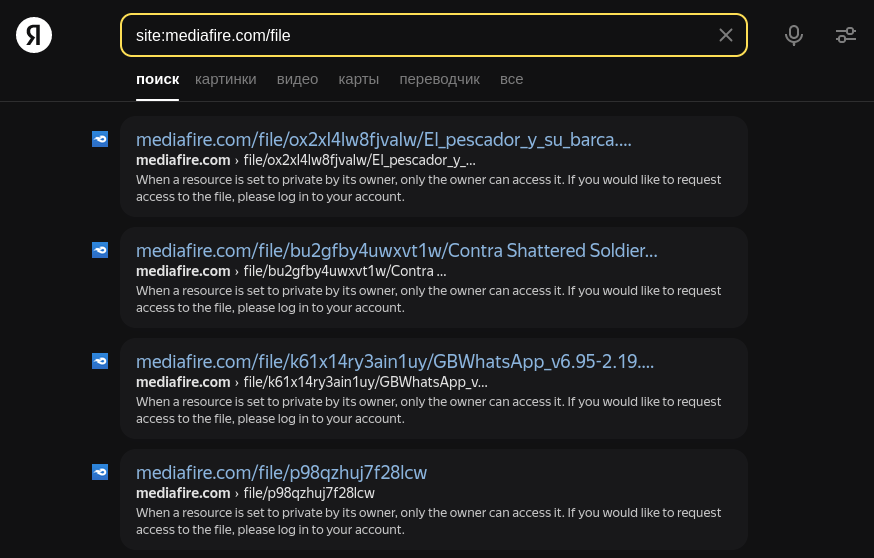874x558 pixels.
Task: Open the GBWhatsApp_v6.95 result title link
Action: [395, 361]
